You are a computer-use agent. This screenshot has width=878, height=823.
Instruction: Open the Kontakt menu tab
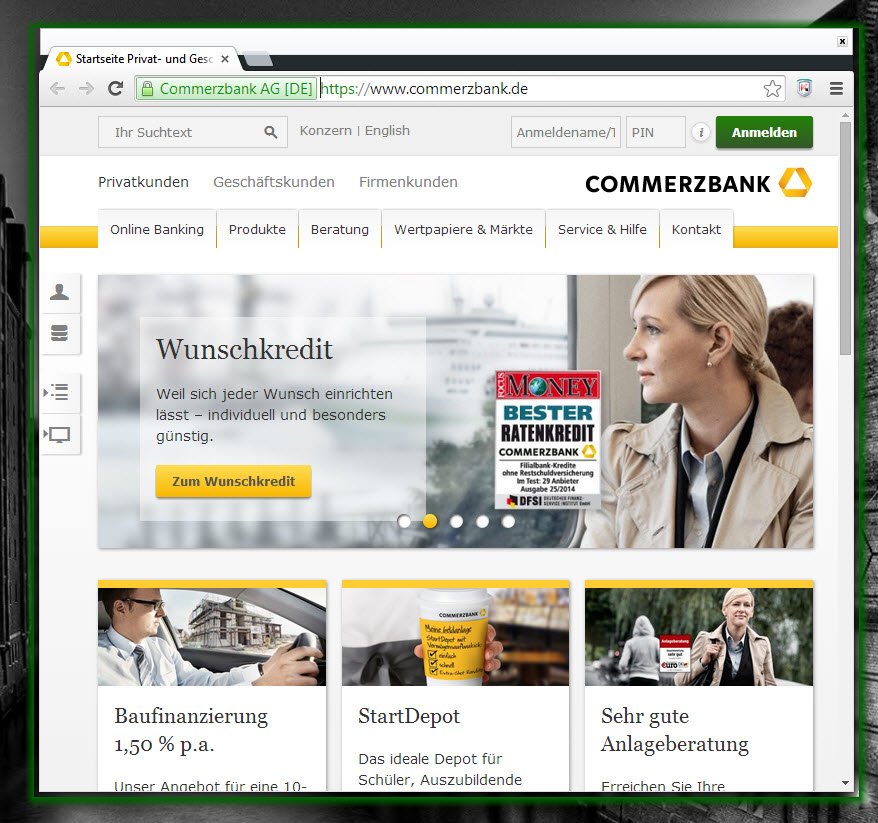pos(696,229)
